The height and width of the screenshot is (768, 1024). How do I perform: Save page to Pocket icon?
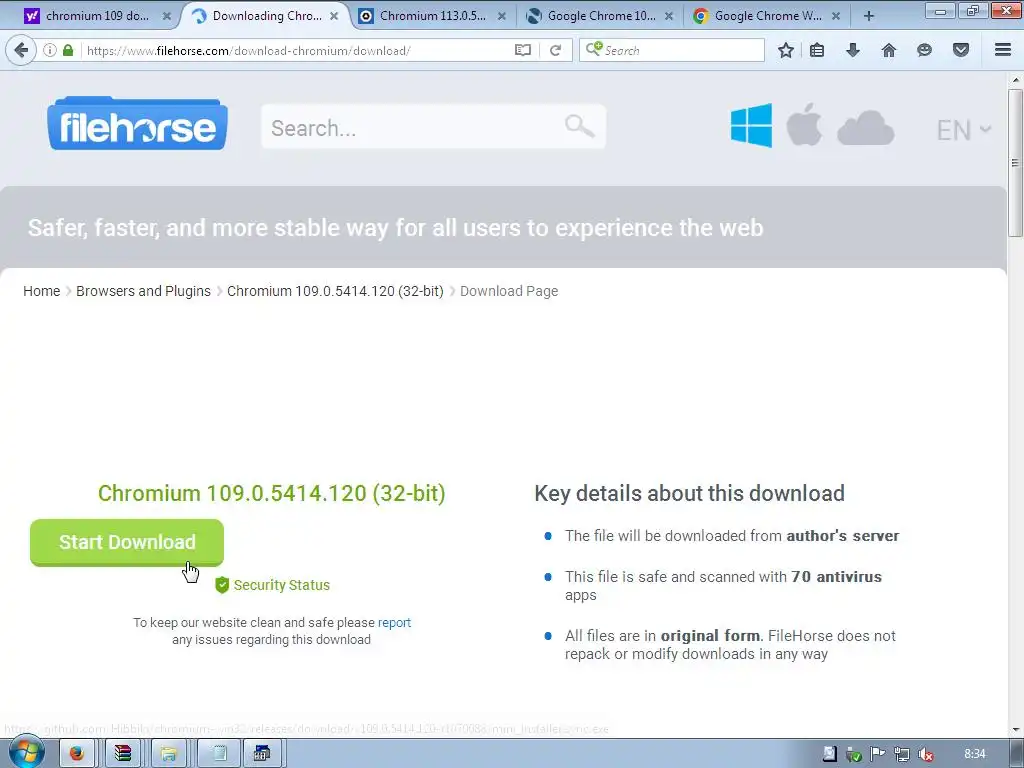coord(961,50)
